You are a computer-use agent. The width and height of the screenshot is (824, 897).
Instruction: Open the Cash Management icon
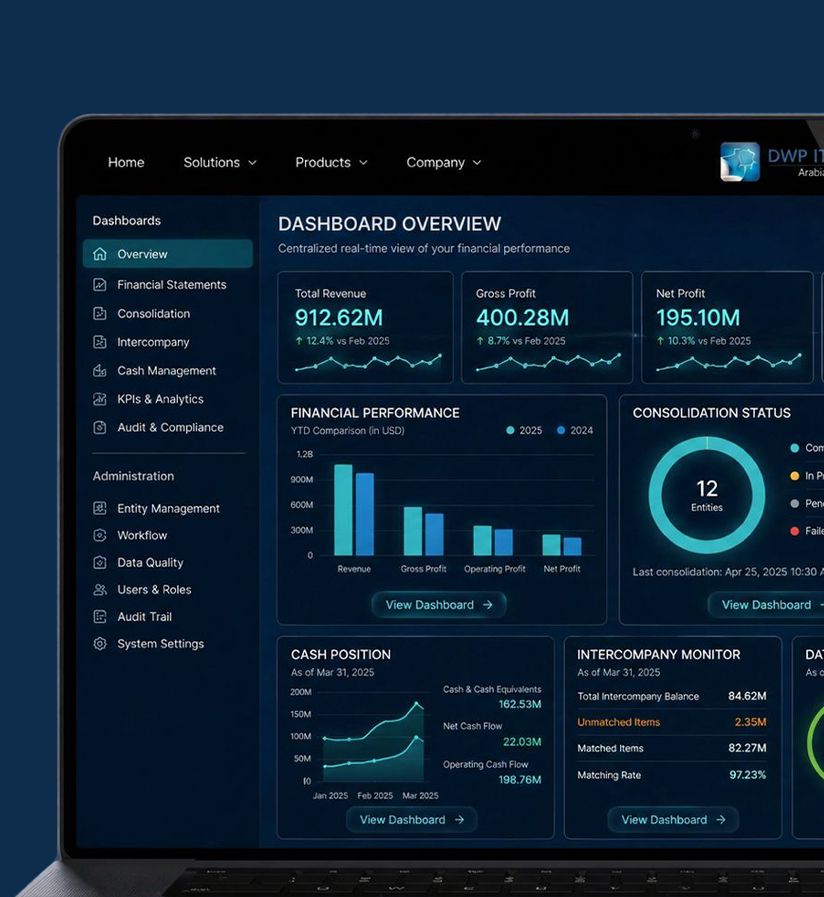(100, 371)
